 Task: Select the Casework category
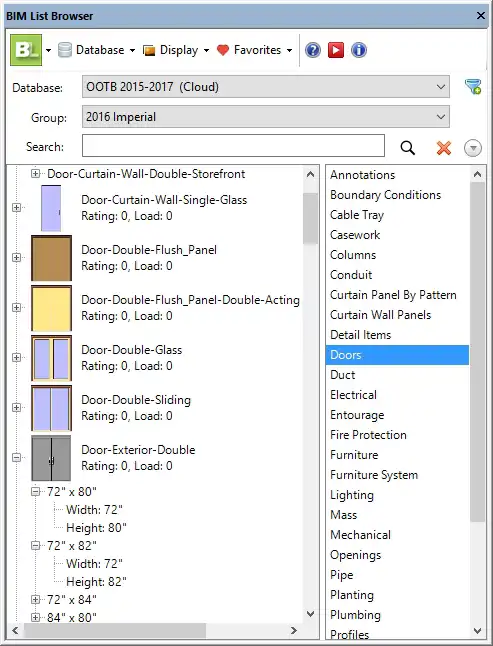tap(397, 235)
